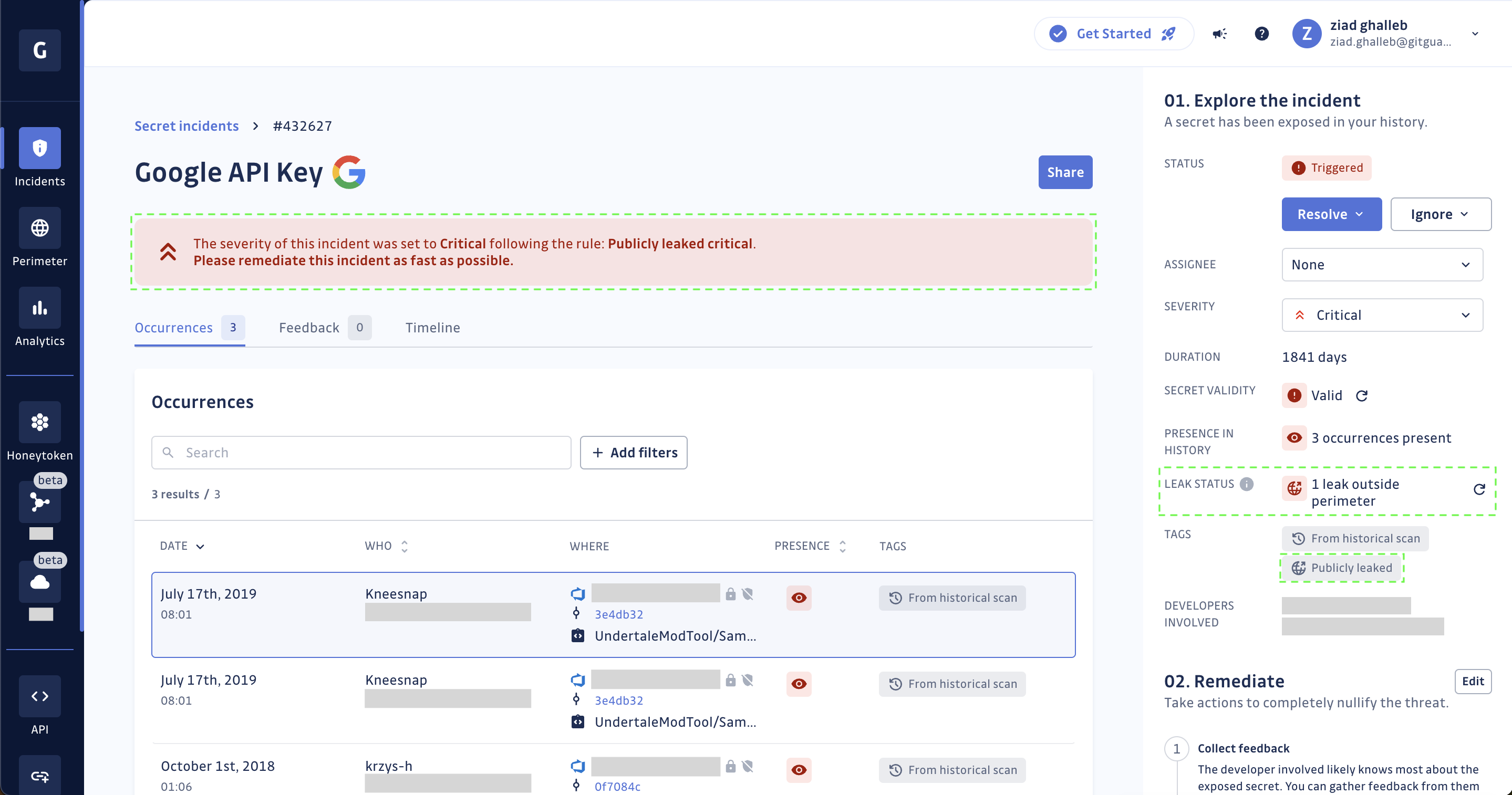
Task: Click the eye icon next to 3 occurrences present
Action: tap(1293, 438)
